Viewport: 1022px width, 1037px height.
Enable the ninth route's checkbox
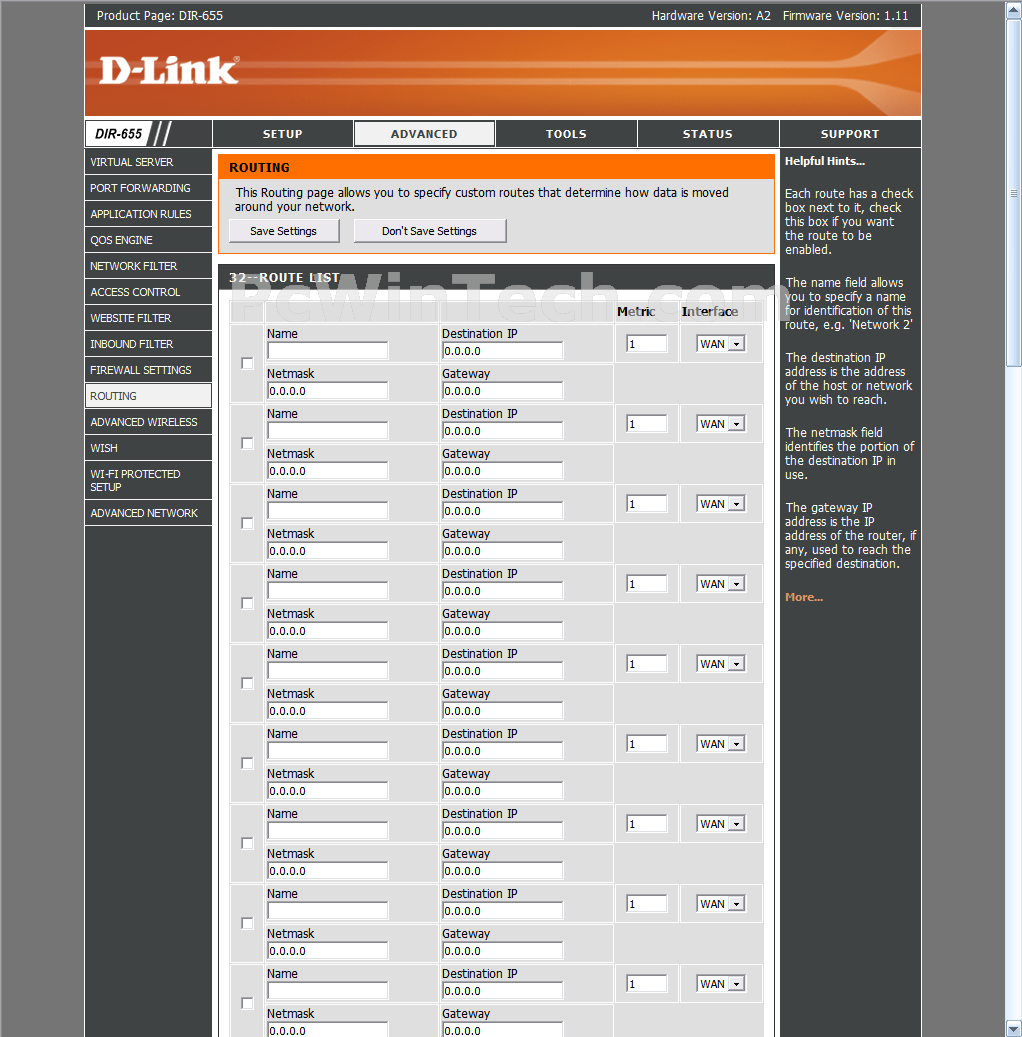[x=247, y=1003]
